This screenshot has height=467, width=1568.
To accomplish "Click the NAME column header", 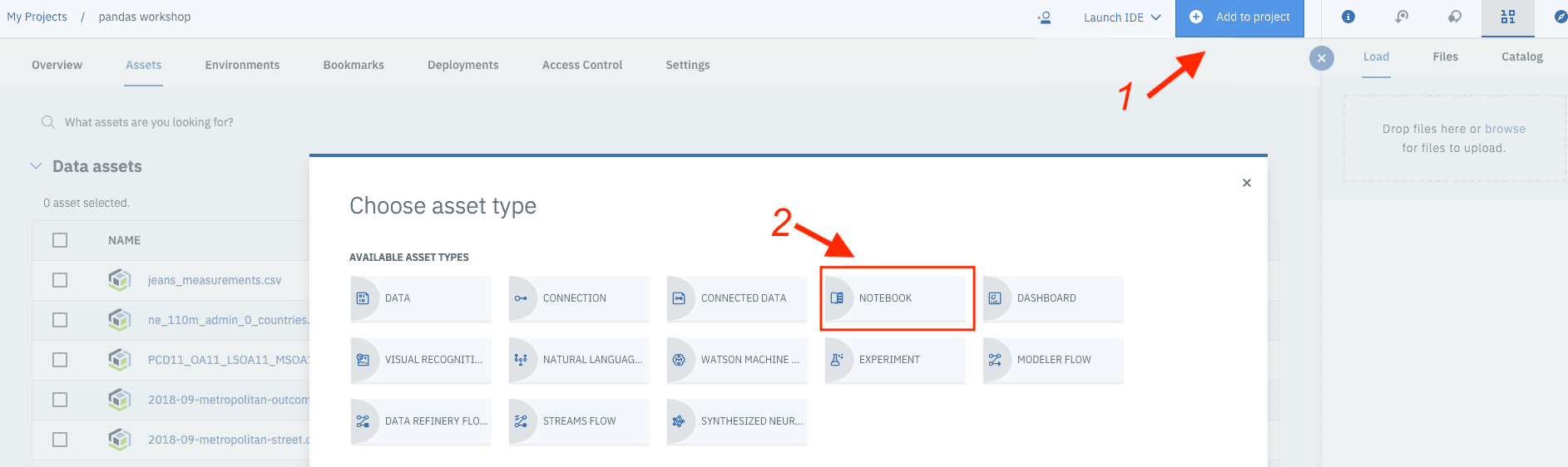I will pyautogui.click(x=124, y=240).
